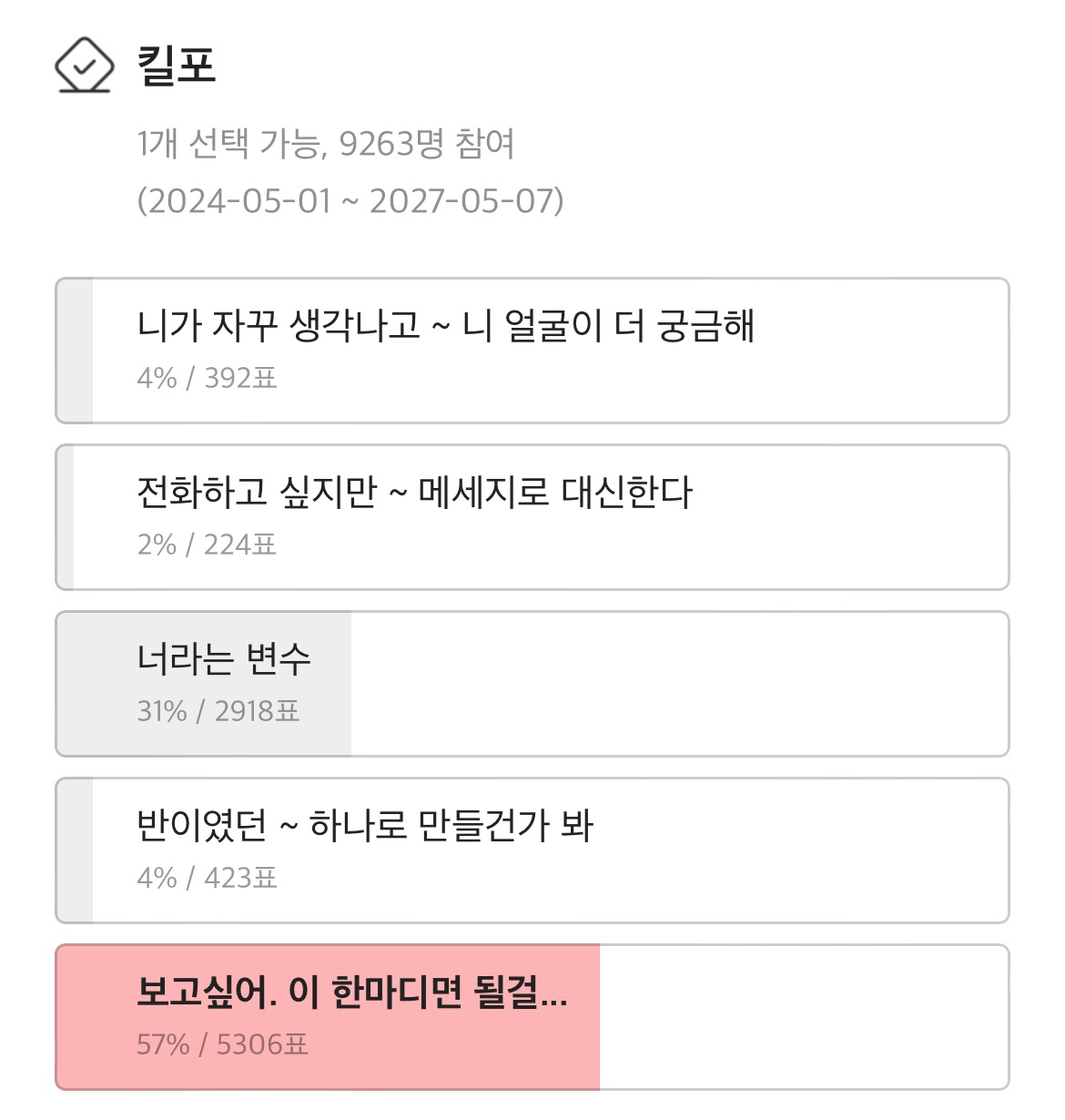The height and width of the screenshot is (1120, 1065).
Task: Click the 1개 선택 가능, 9263명 참여 info text
Action: click(326, 144)
